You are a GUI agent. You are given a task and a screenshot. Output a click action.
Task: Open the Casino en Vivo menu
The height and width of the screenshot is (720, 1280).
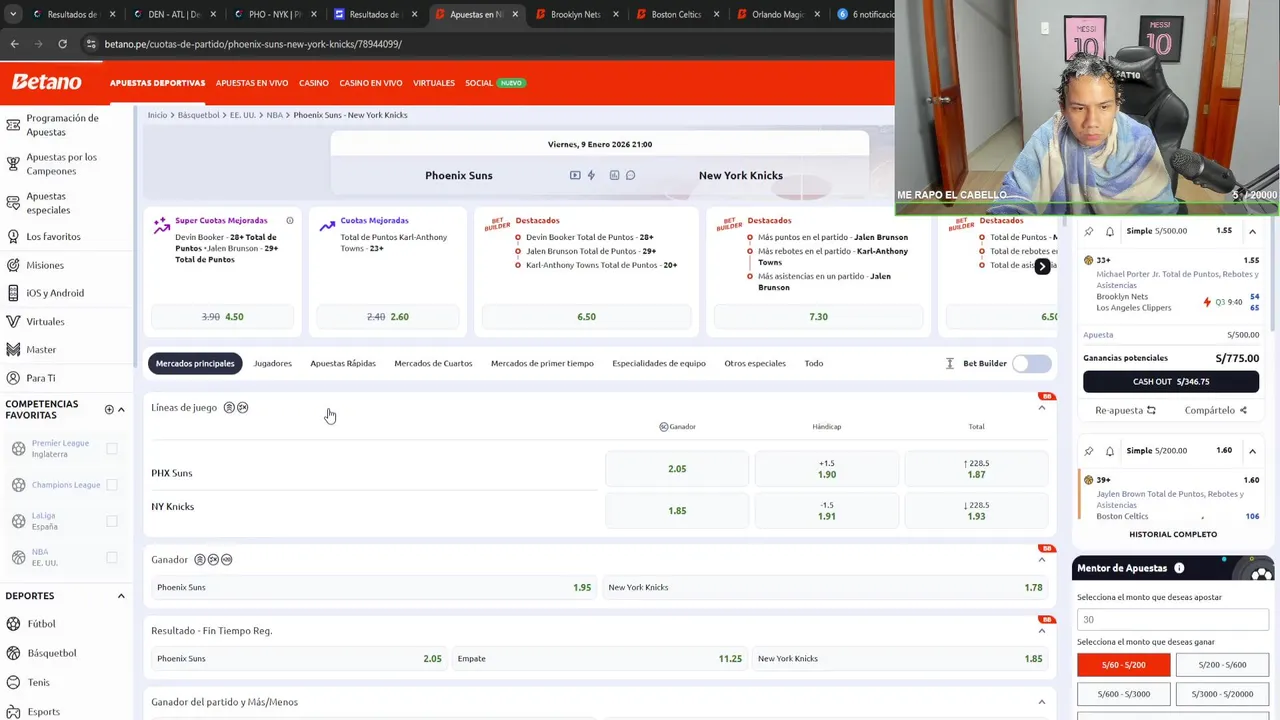[x=371, y=83]
